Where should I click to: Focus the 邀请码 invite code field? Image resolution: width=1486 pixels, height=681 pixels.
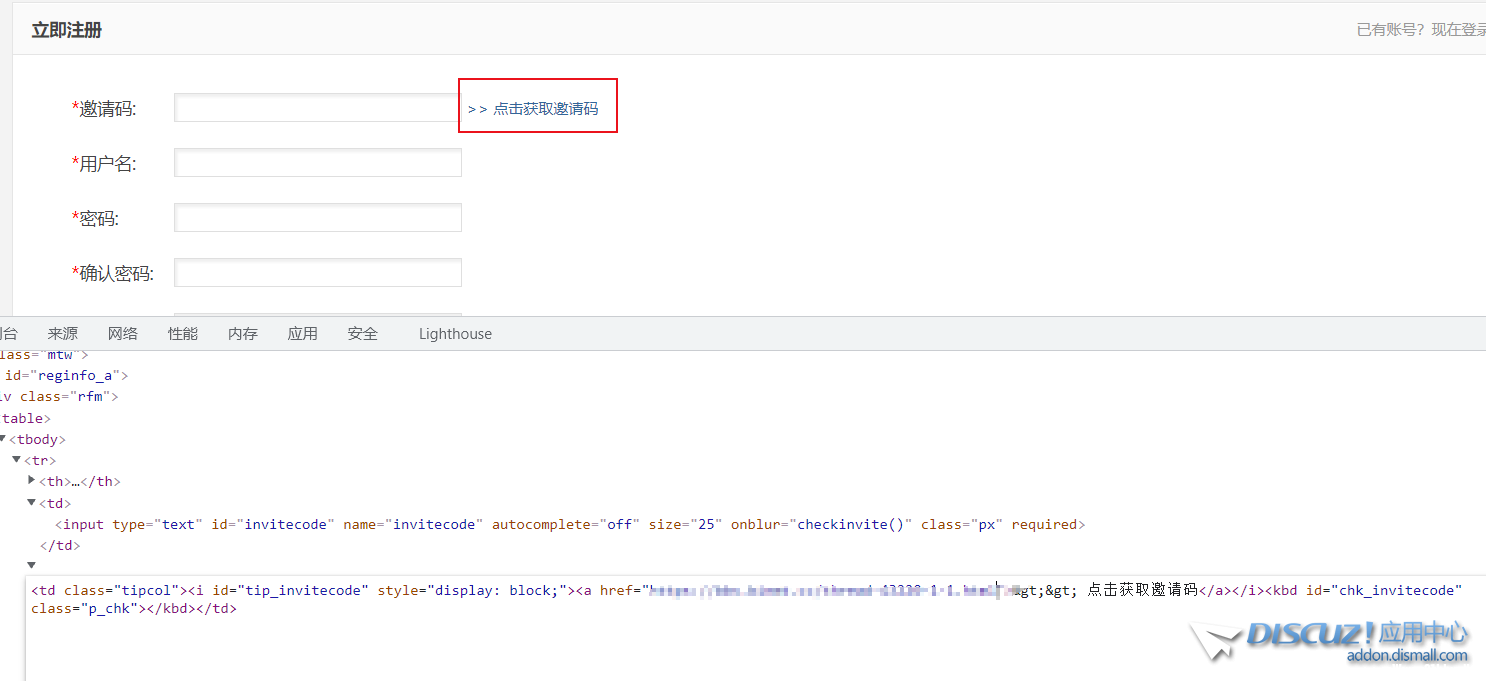pyautogui.click(x=317, y=108)
